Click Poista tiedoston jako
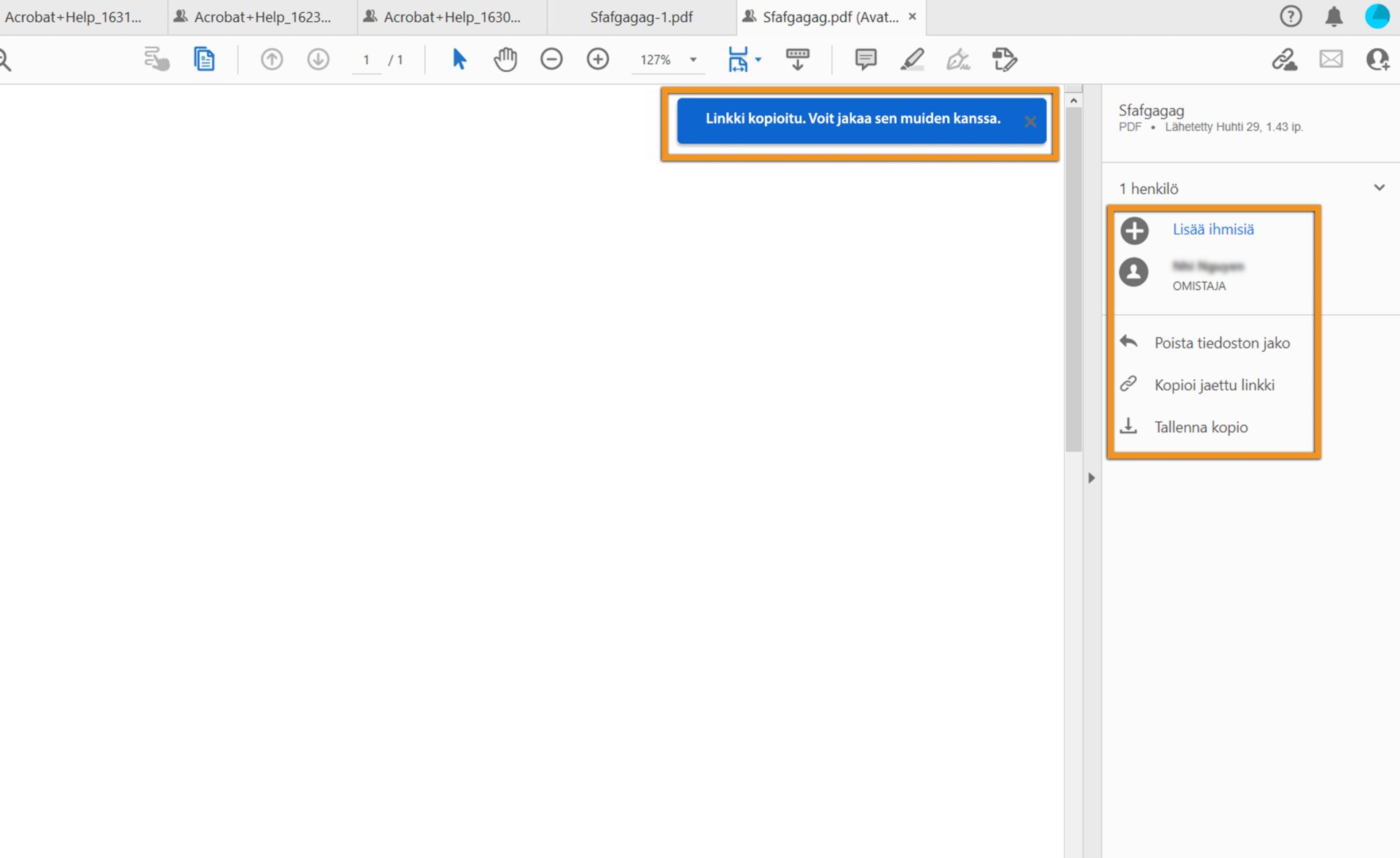The image size is (1400, 858). pos(1221,343)
